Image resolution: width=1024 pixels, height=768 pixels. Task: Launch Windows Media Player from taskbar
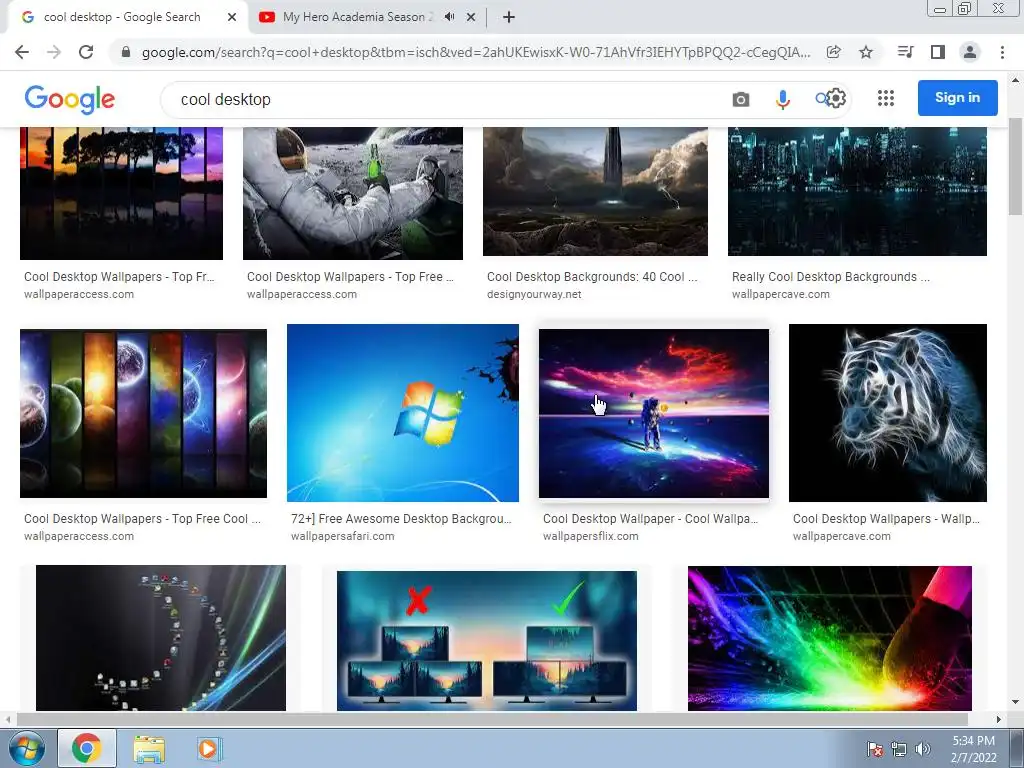[209, 748]
